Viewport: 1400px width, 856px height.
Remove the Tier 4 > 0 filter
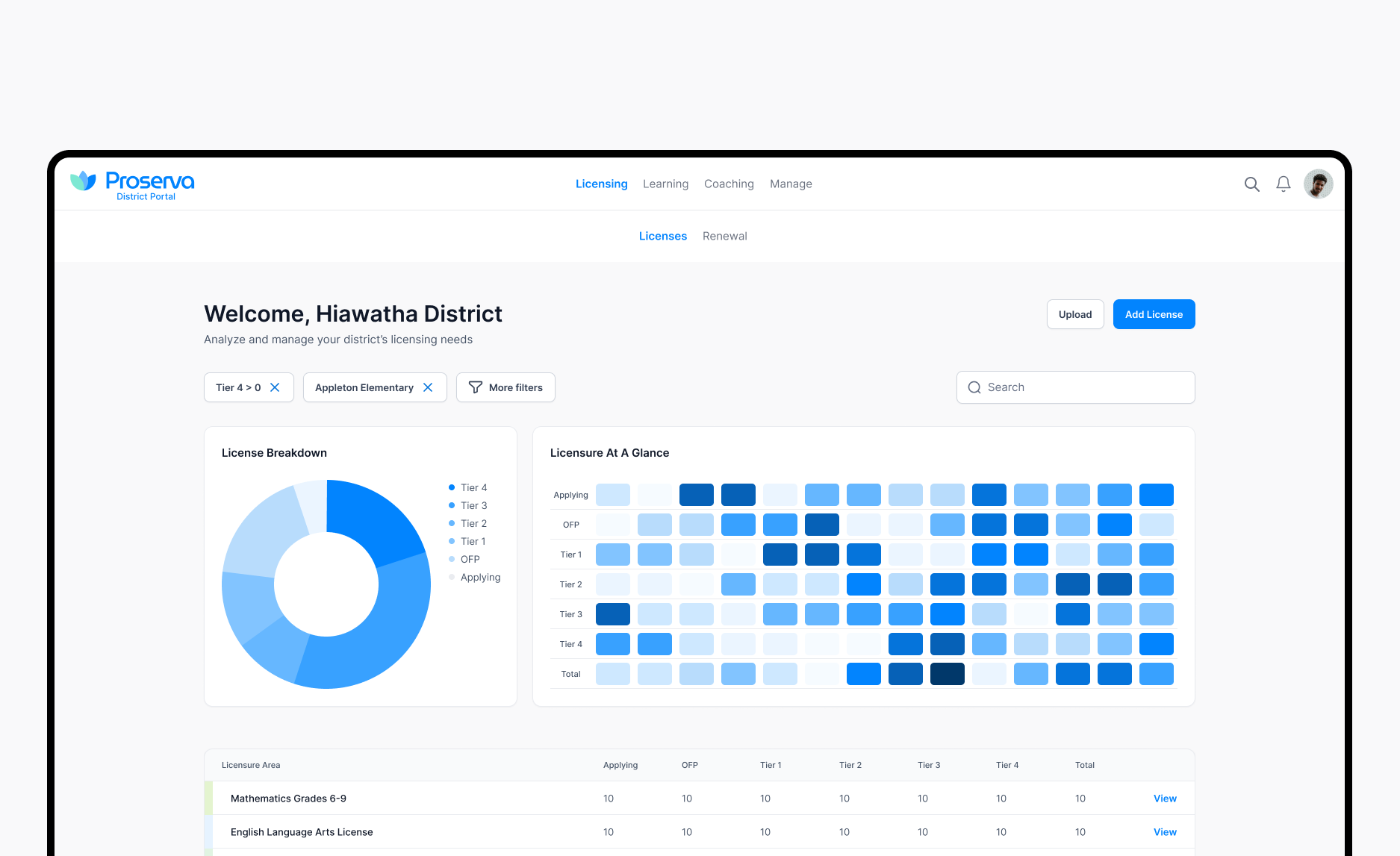(x=275, y=387)
